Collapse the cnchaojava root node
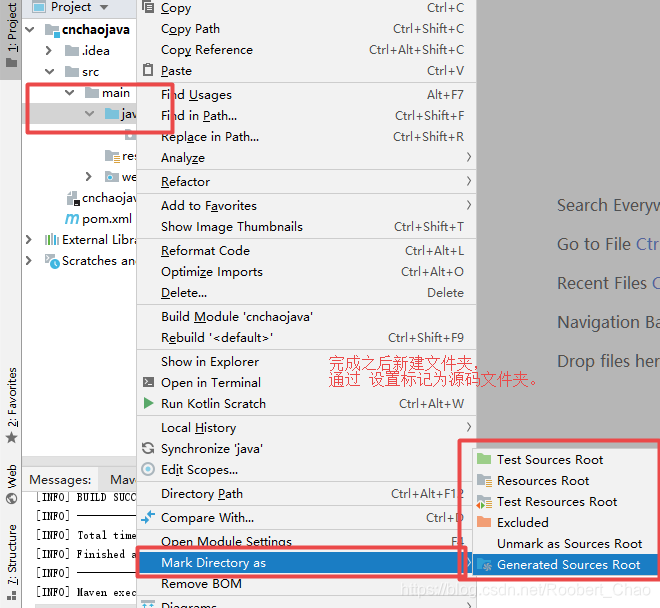The image size is (660, 608). point(30,30)
